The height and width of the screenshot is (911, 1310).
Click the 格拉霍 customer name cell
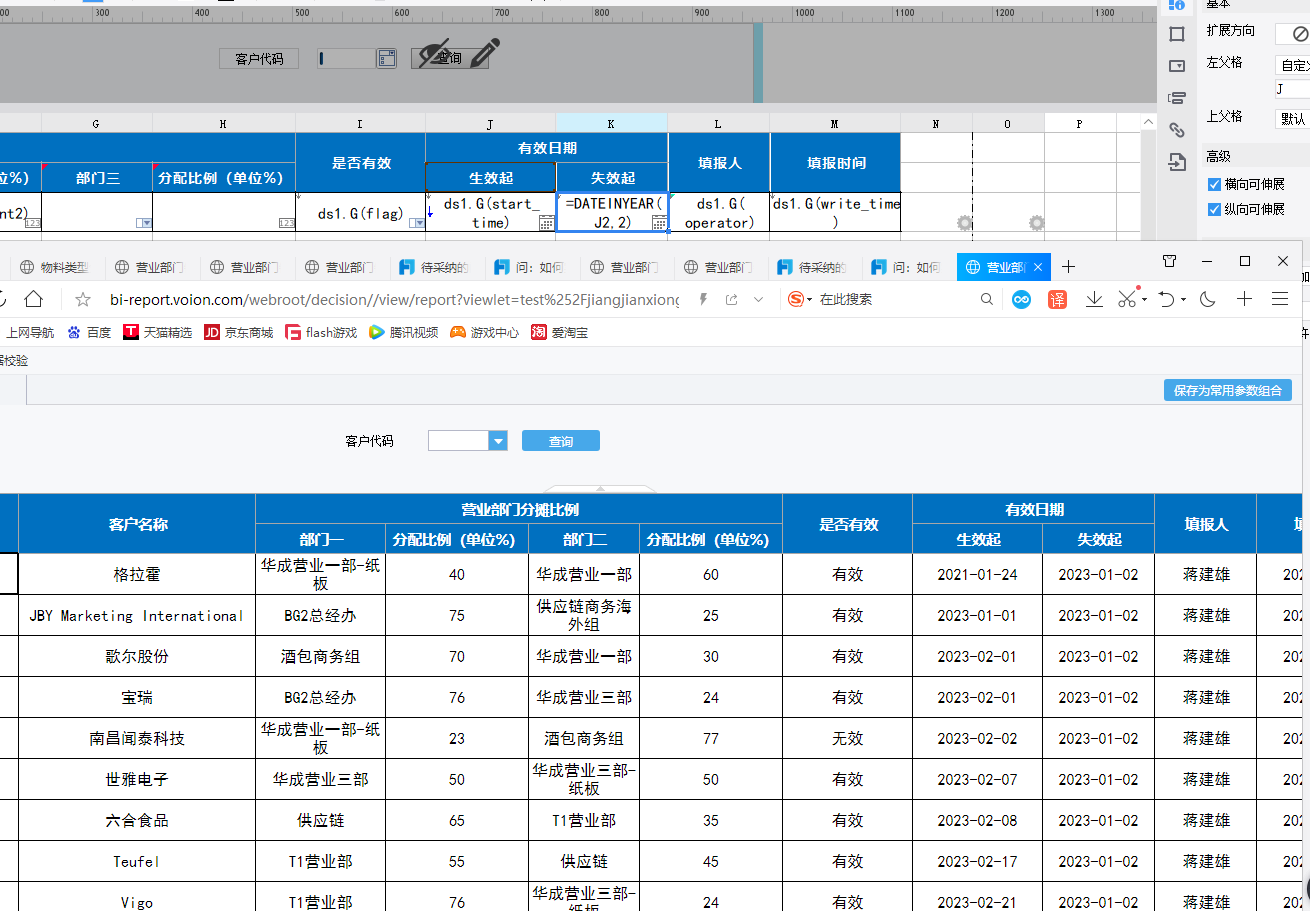[x=137, y=574]
